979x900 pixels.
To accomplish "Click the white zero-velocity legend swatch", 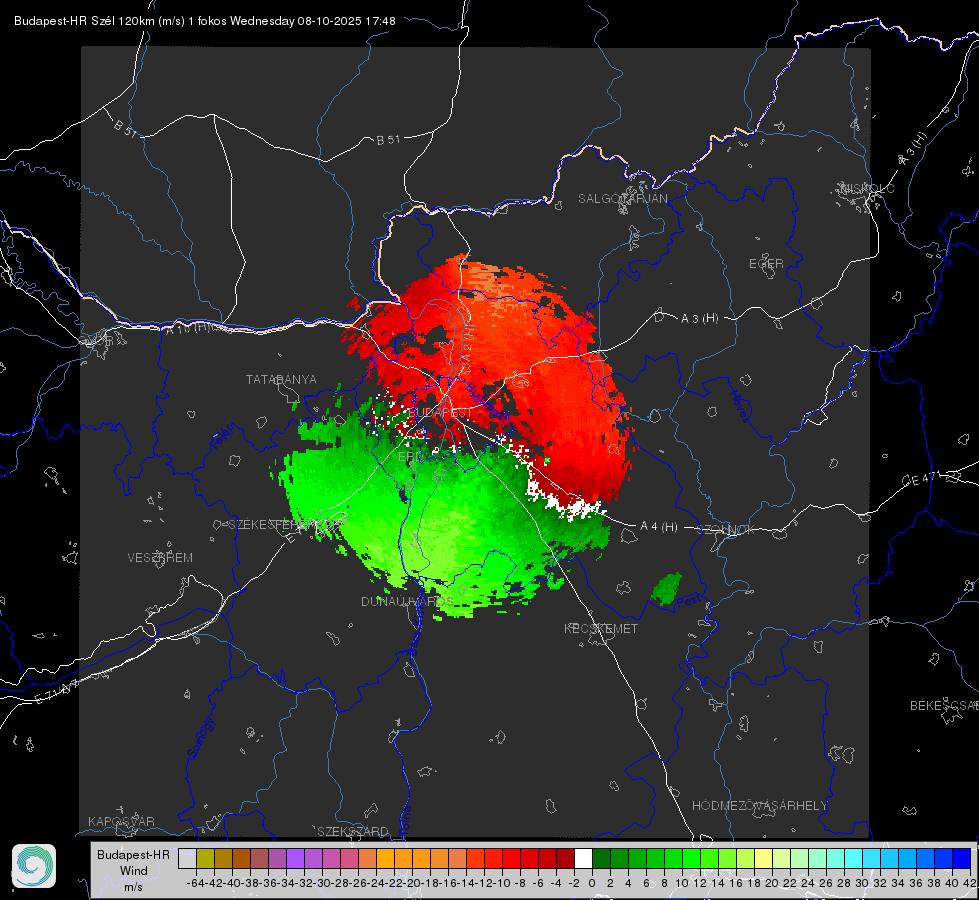I will (x=583, y=858).
